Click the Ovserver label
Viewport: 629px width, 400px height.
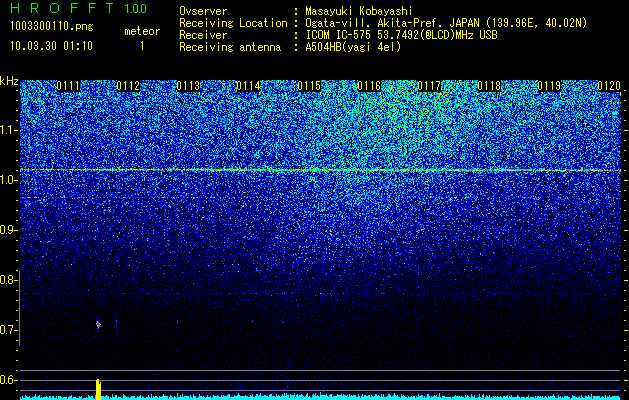203,11
